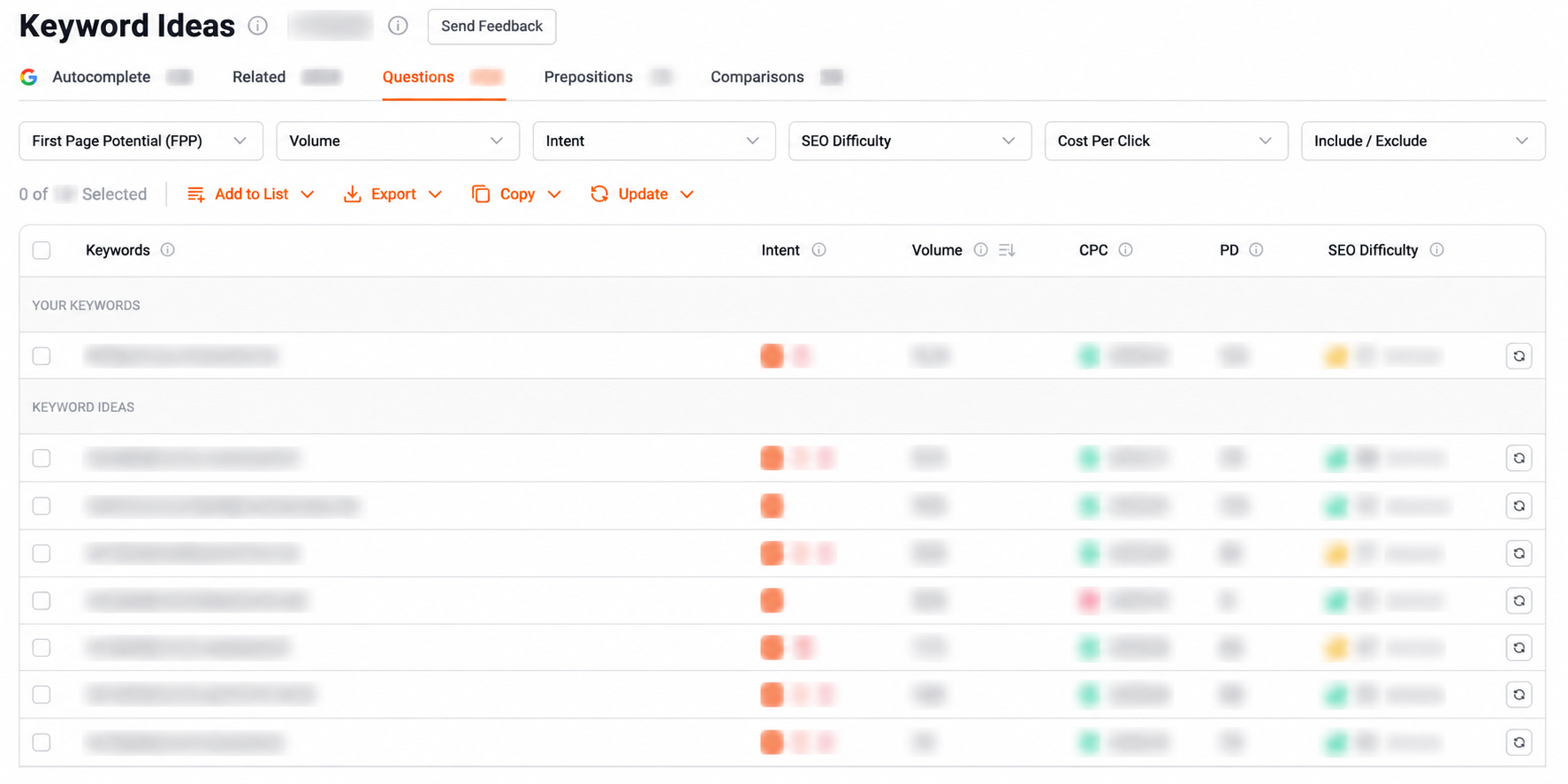Toggle the select-all checkbox in the header
The height and width of the screenshot is (784, 1568).
point(42,250)
